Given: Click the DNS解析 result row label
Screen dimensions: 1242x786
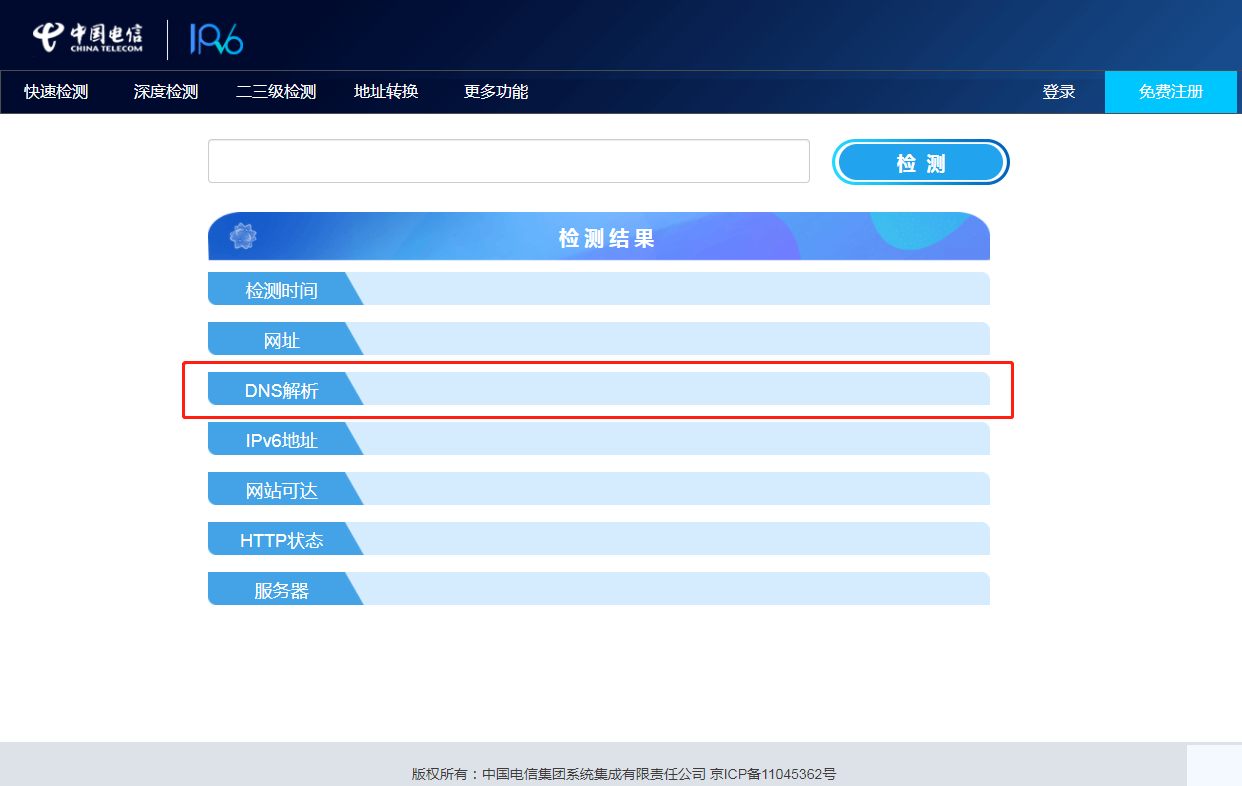Looking at the screenshot, I should click(281, 390).
